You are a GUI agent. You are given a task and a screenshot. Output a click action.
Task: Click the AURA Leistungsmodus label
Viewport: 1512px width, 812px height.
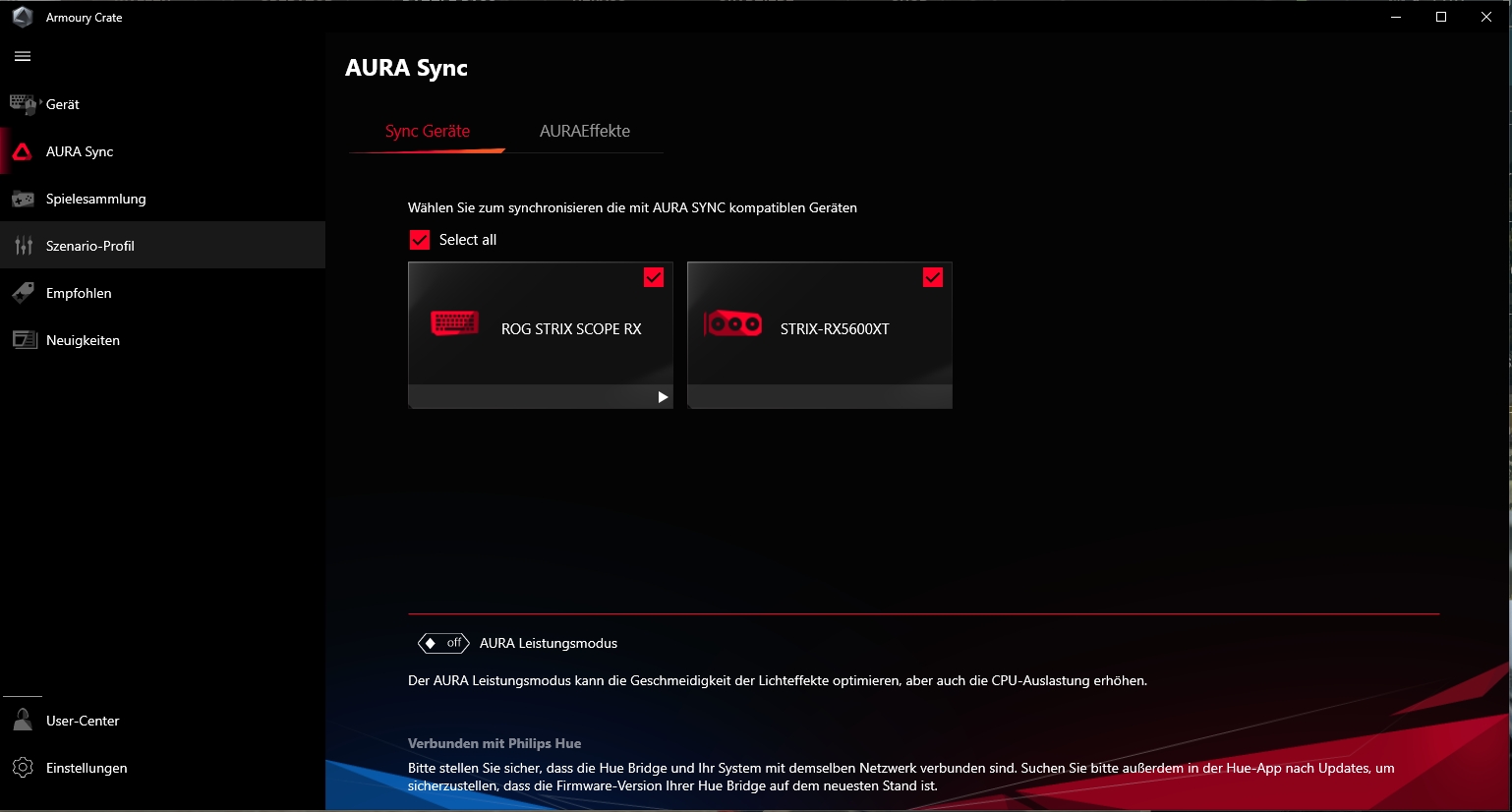[549, 643]
